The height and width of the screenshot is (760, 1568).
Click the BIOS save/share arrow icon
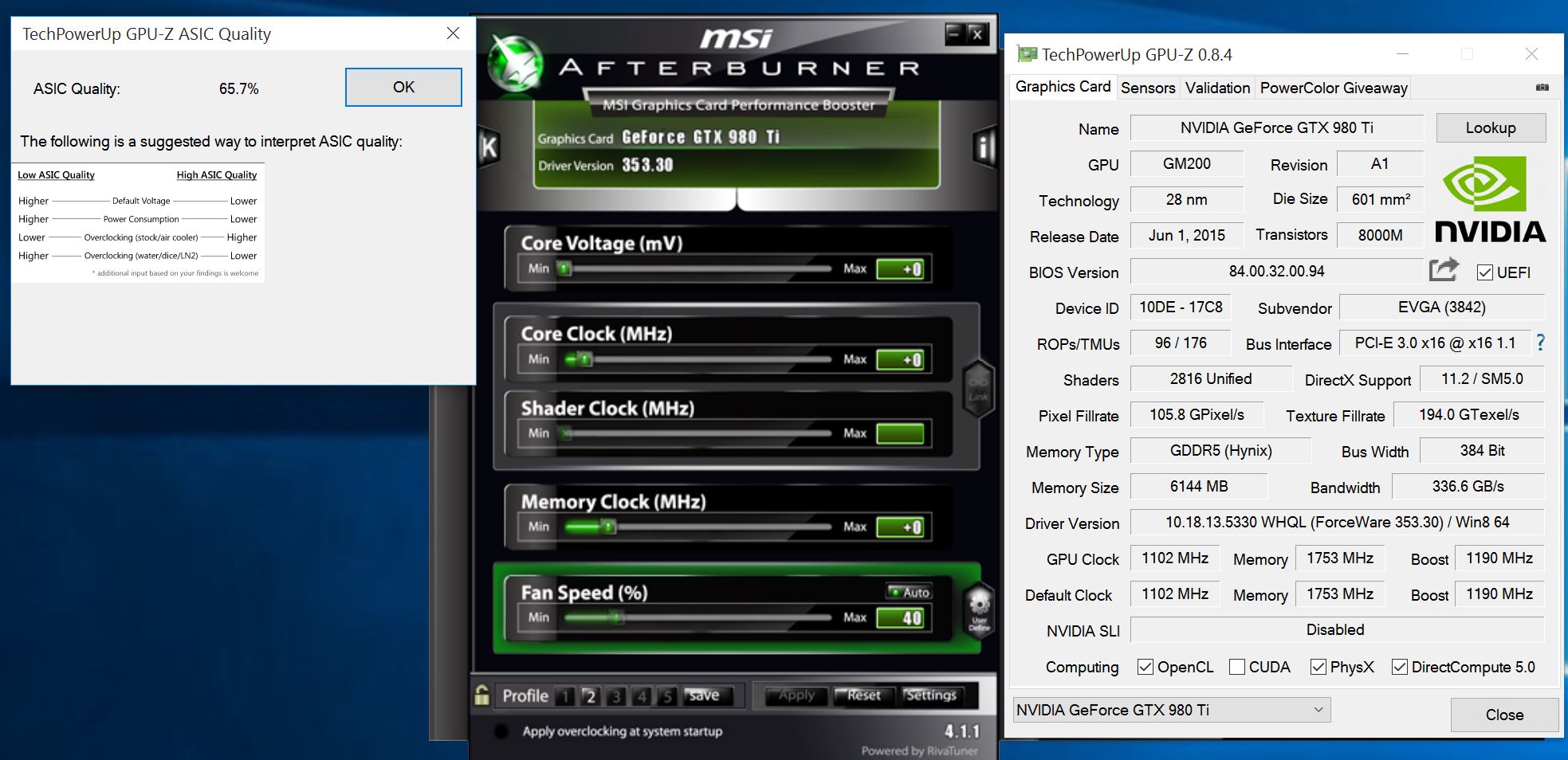click(1444, 270)
